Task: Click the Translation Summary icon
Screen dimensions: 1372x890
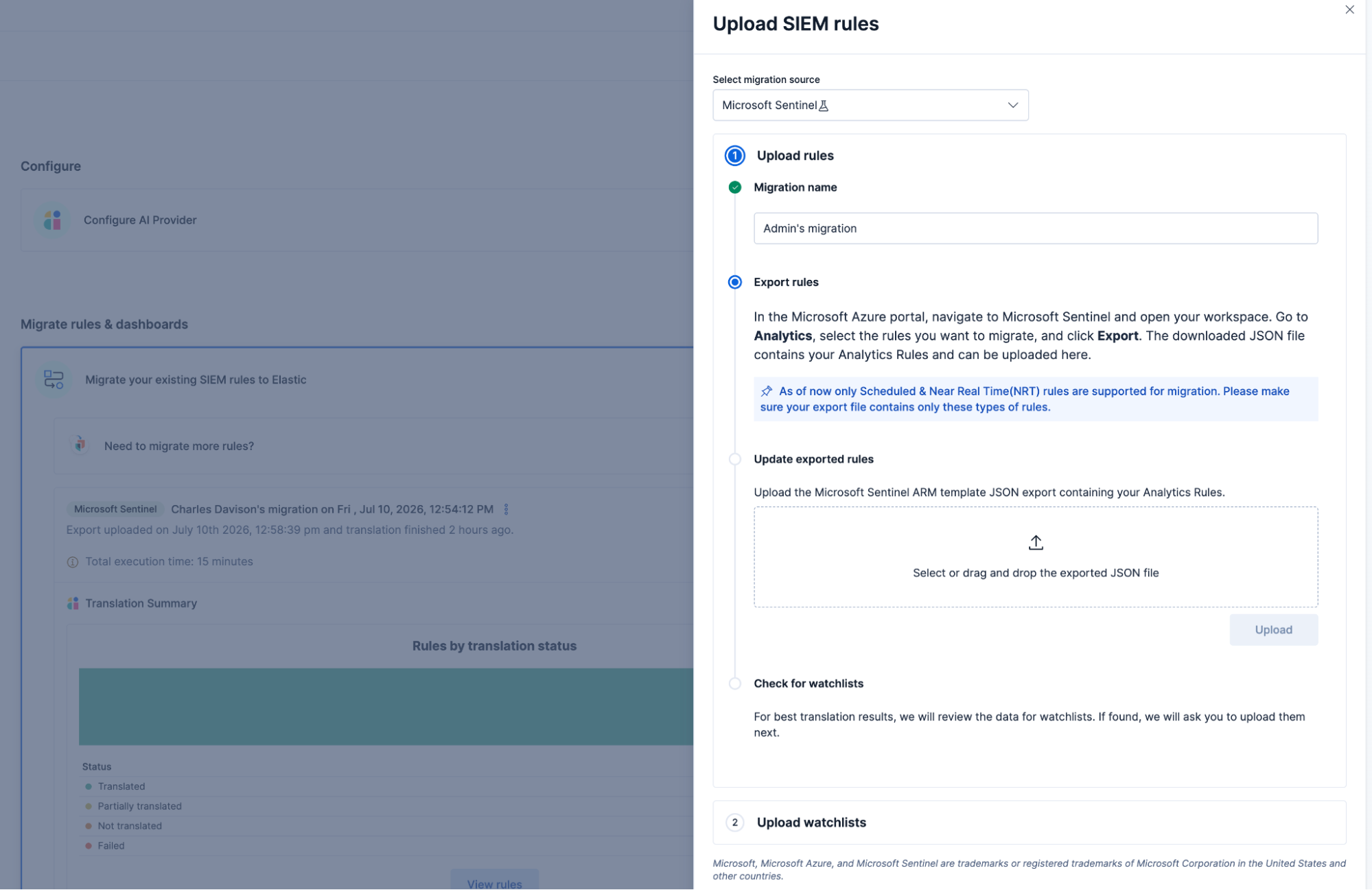Action: coord(73,603)
